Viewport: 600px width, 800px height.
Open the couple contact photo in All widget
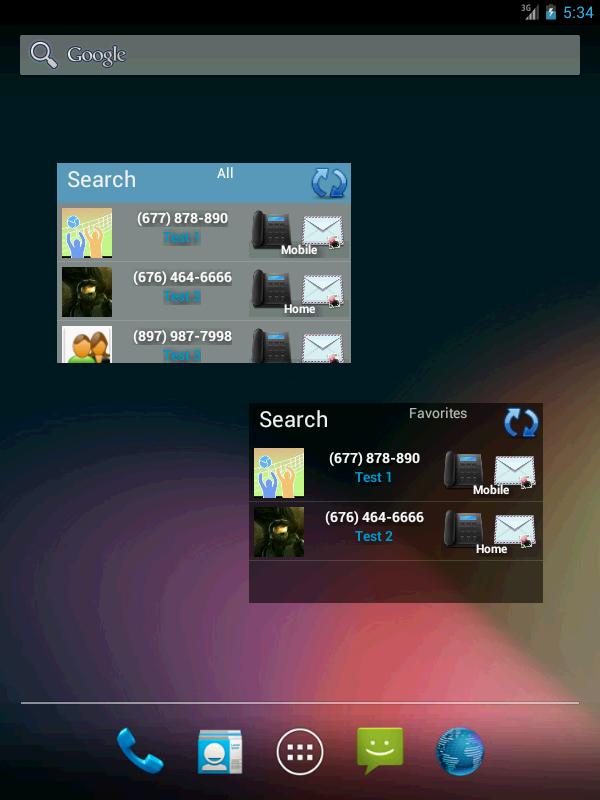pos(87,344)
